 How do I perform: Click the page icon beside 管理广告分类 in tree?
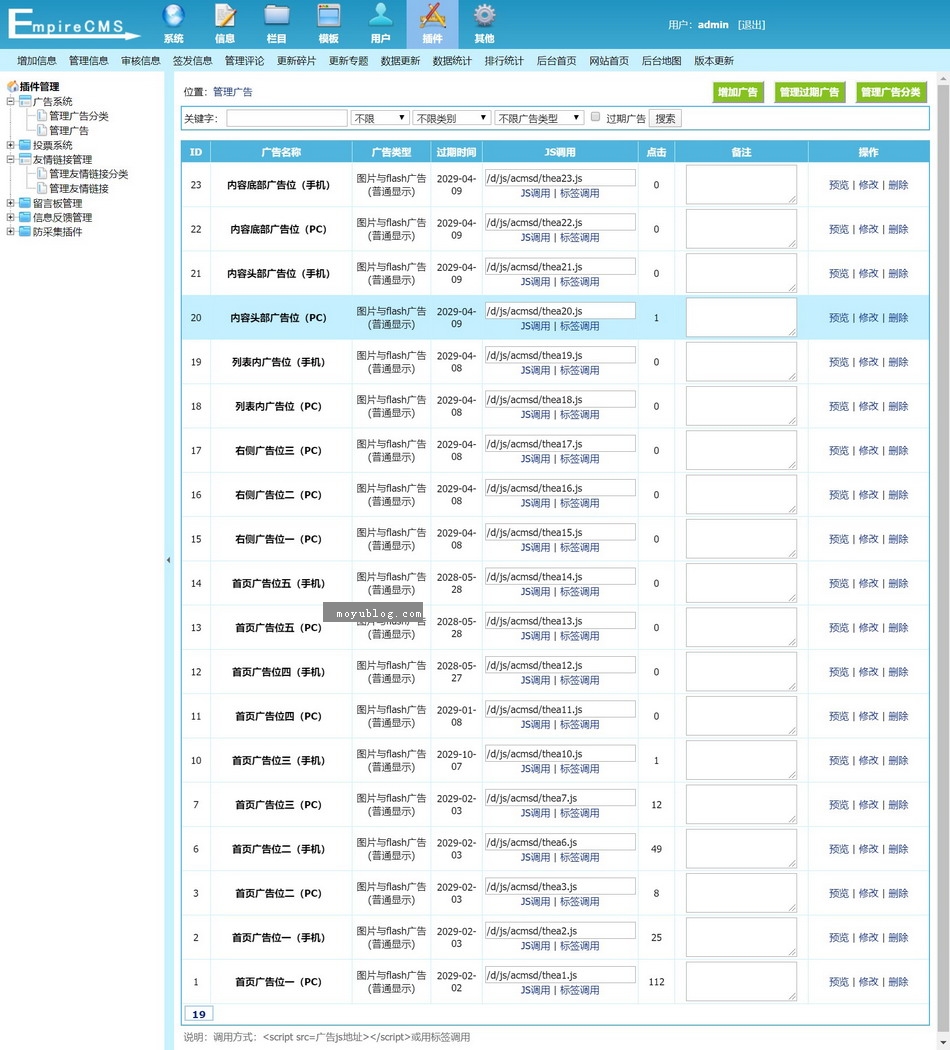[x=42, y=116]
